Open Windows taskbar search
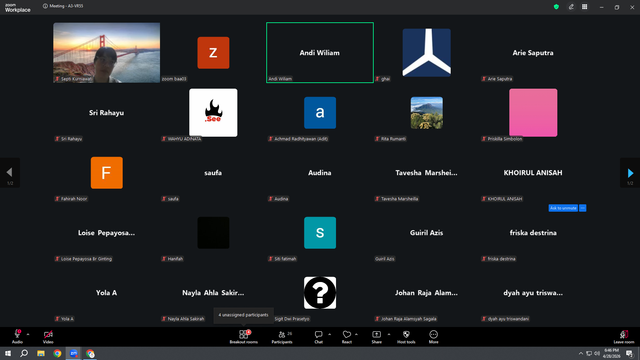Screen dimensions: 640x360 pyautogui.click(x=24, y=353)
